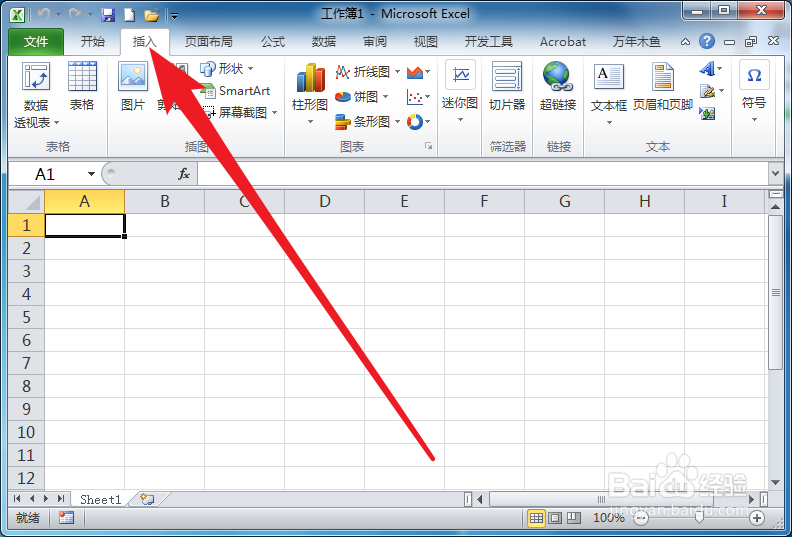Screen dimensions: 792x537
Task: Click the Insert Function fx button
Action: tap(184, 174)
